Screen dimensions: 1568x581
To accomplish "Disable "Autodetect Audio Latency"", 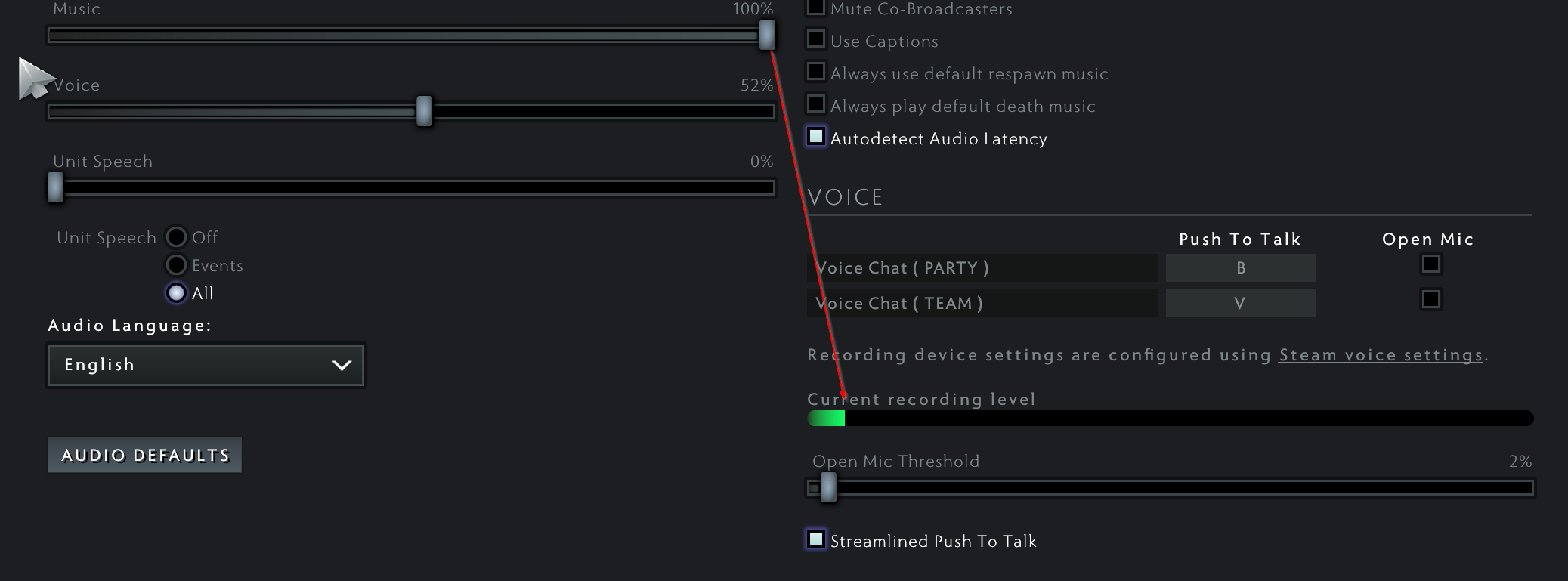I will (816, 137).
